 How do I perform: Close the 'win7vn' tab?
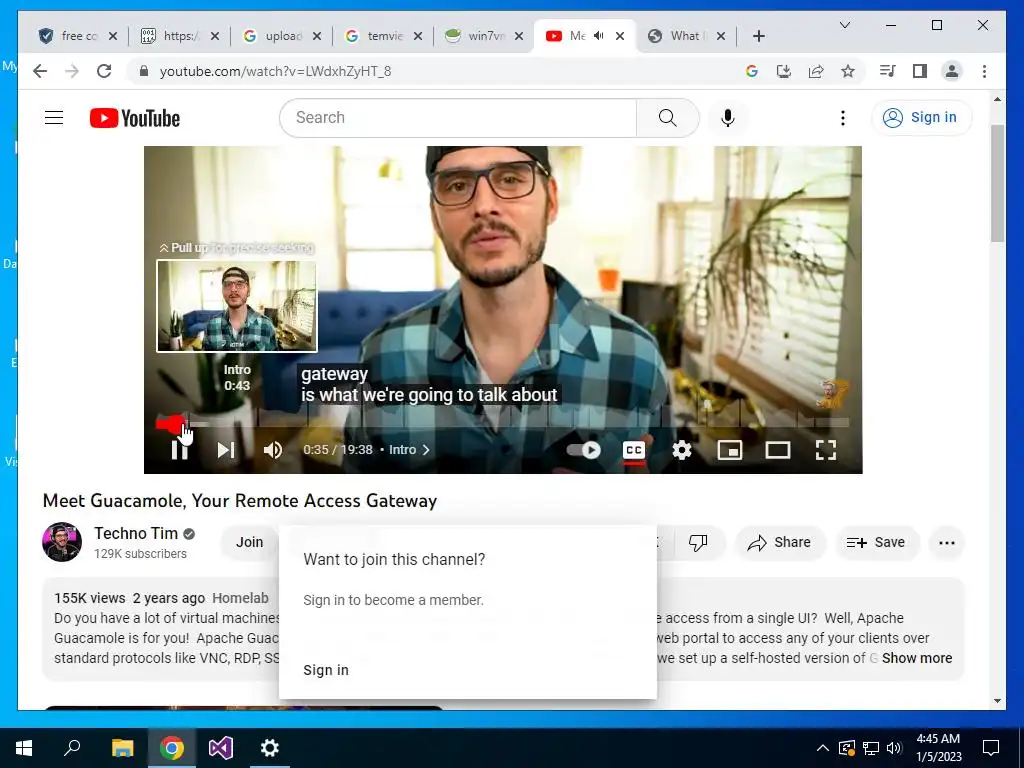click(x=519, y=36)
